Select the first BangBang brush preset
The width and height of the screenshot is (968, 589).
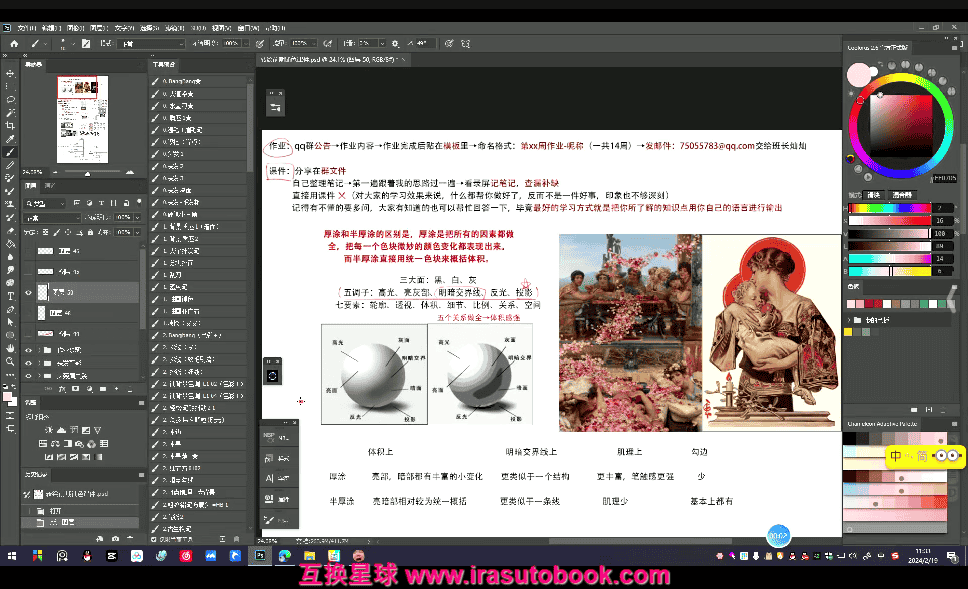pyautogui.click(x=199, y=81)
